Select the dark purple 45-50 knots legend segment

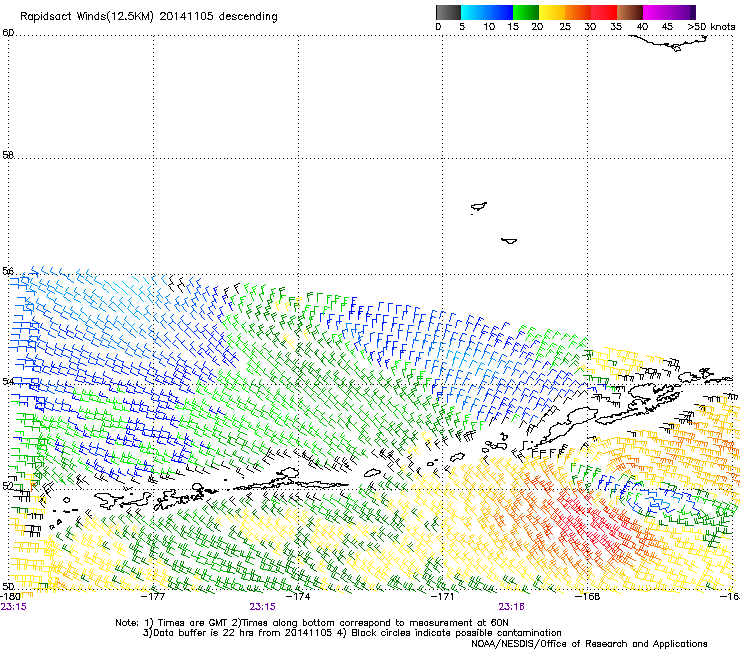[x=682, y=12]
